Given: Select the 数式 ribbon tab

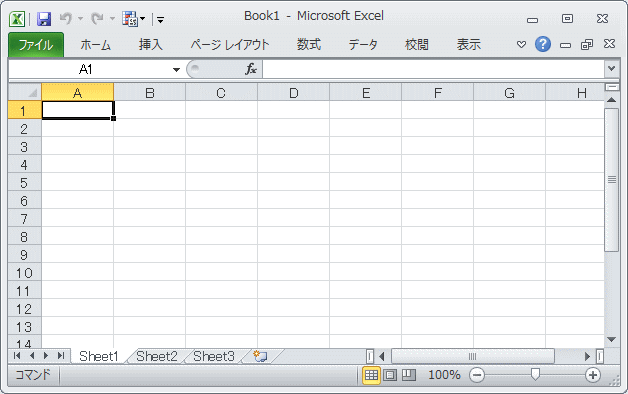Looking at the screenshot, I should 309,45.
